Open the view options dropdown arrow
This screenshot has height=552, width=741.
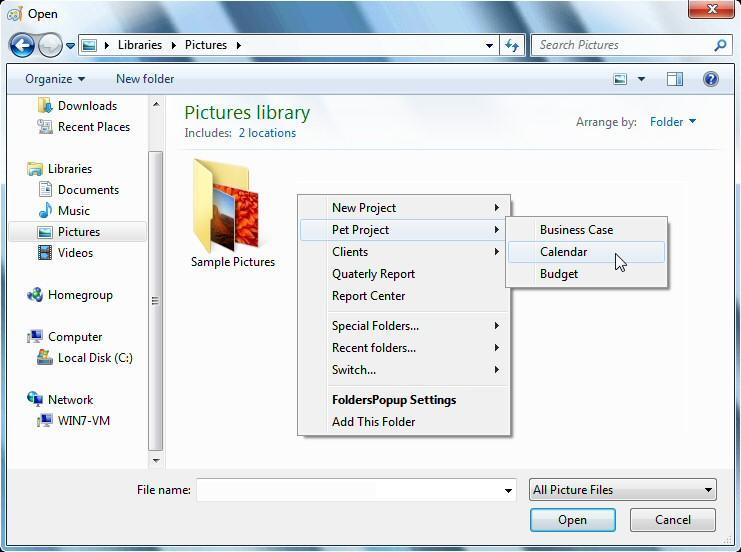641,79
